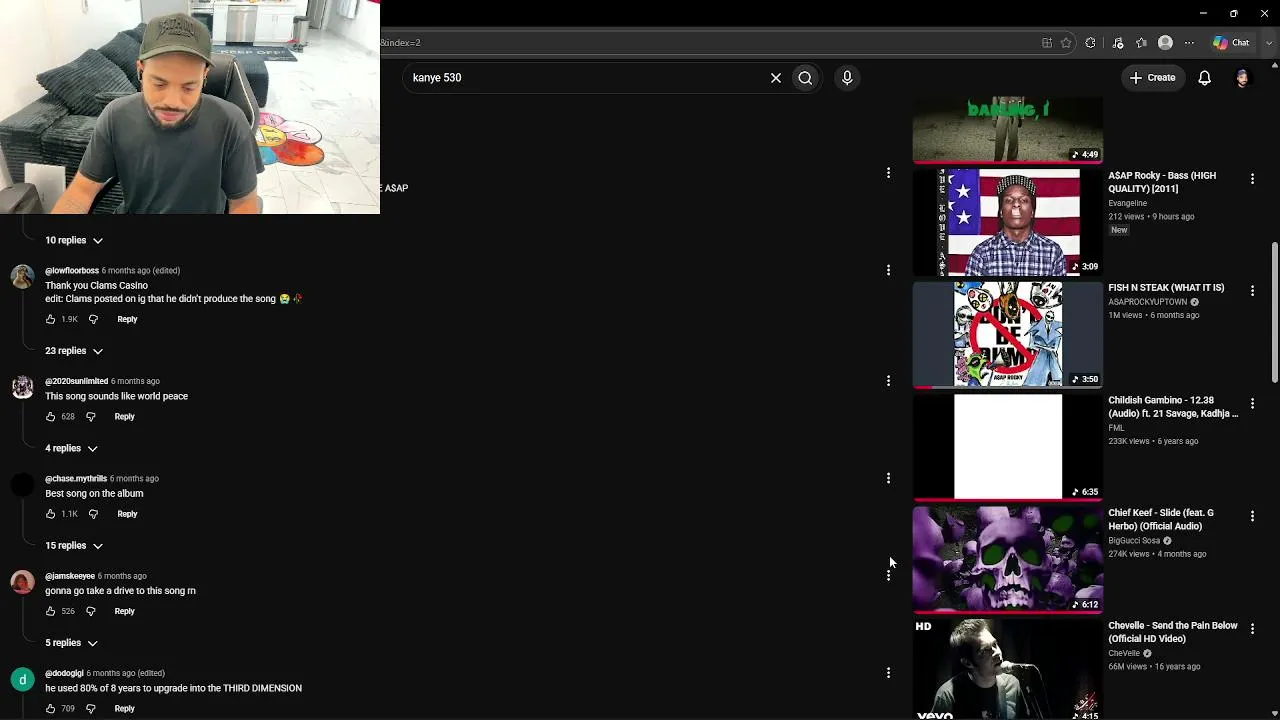The image size is (1280, 720).
Task: Open action menu for @jamskeeyee comment
Action: coord(888,575)
